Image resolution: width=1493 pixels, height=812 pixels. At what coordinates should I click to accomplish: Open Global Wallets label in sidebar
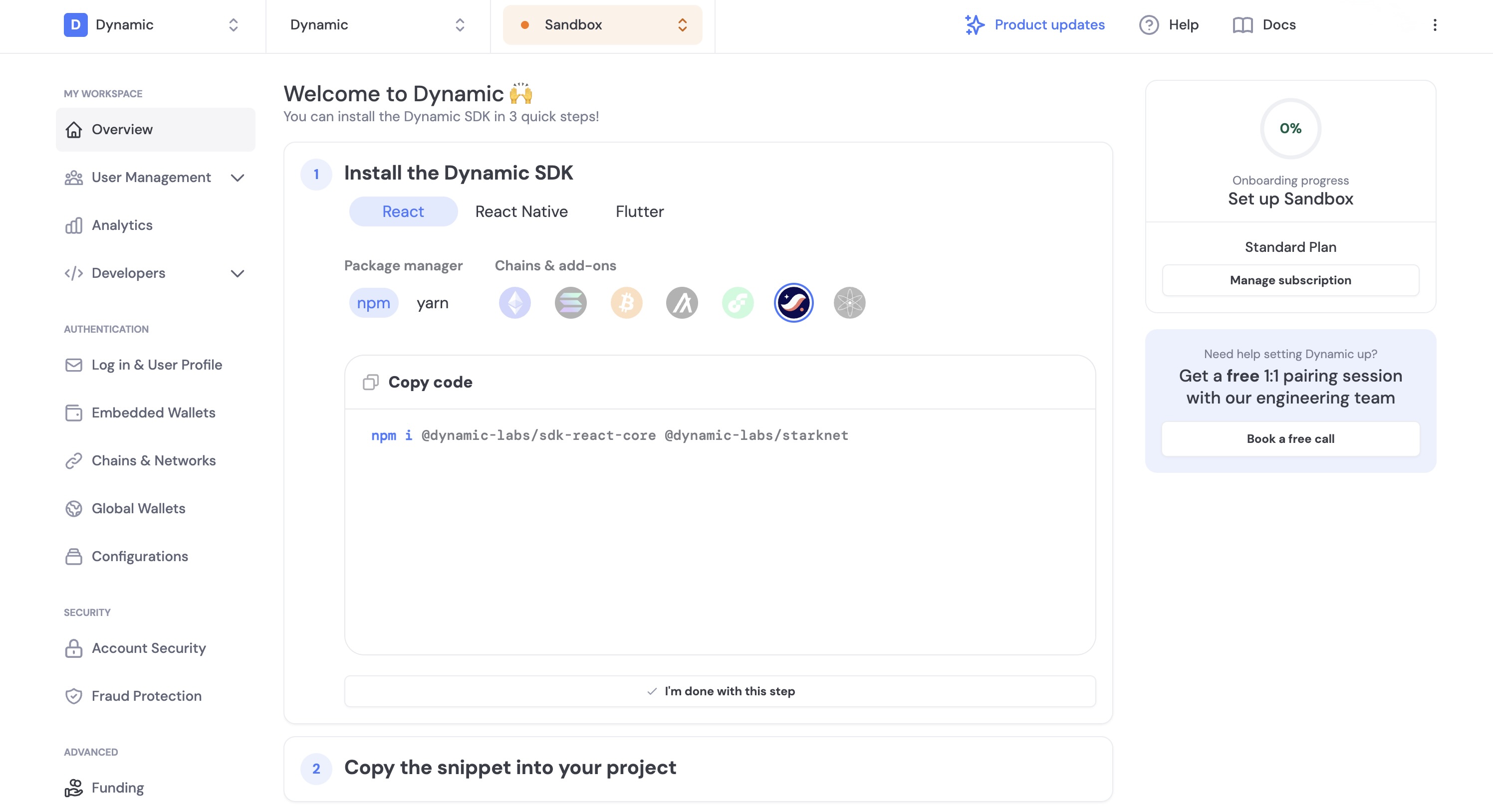[139, 509]
